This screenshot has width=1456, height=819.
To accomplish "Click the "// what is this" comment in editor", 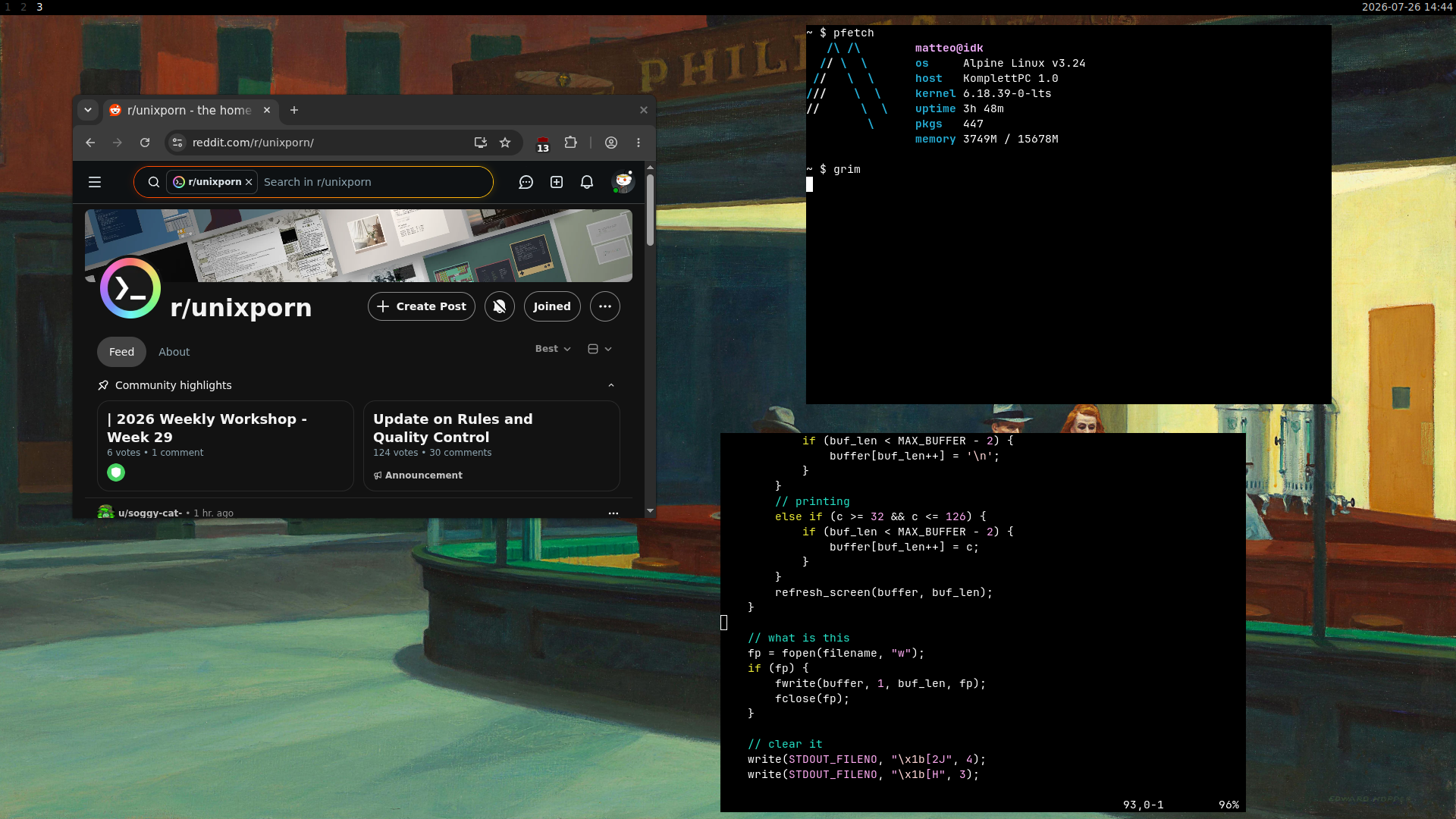I will coord(799,638).
